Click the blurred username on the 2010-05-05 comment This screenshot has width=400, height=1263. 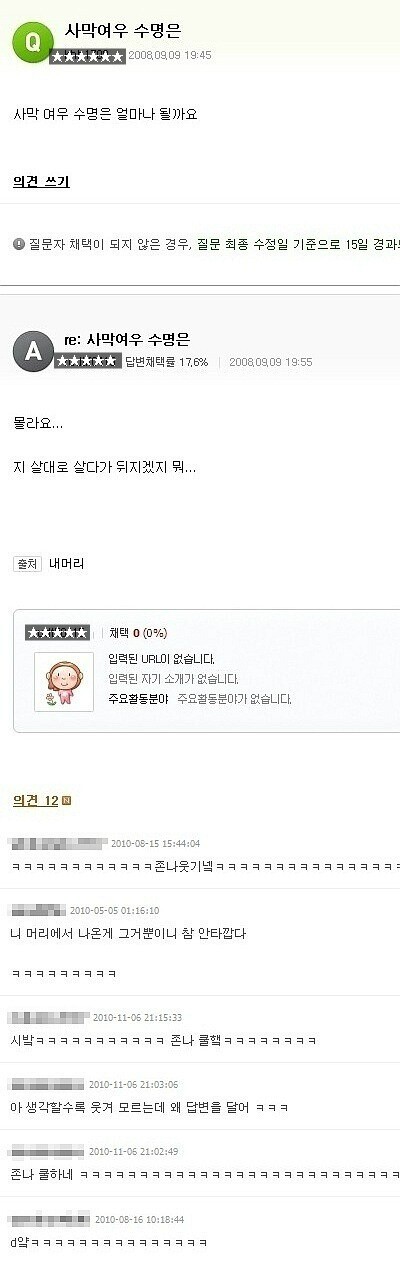37,910
